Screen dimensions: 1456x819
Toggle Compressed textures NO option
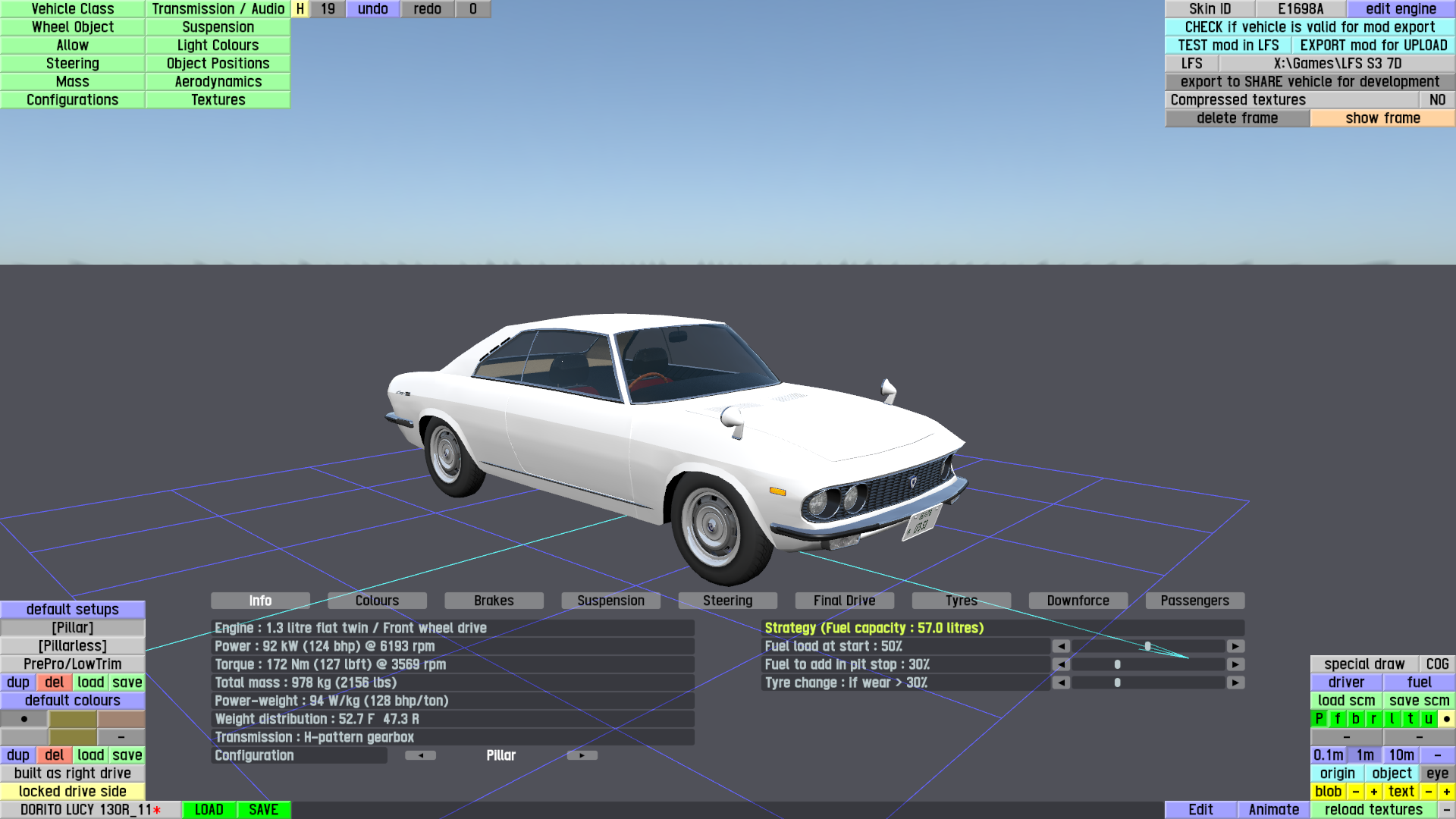coord(1436,100)
